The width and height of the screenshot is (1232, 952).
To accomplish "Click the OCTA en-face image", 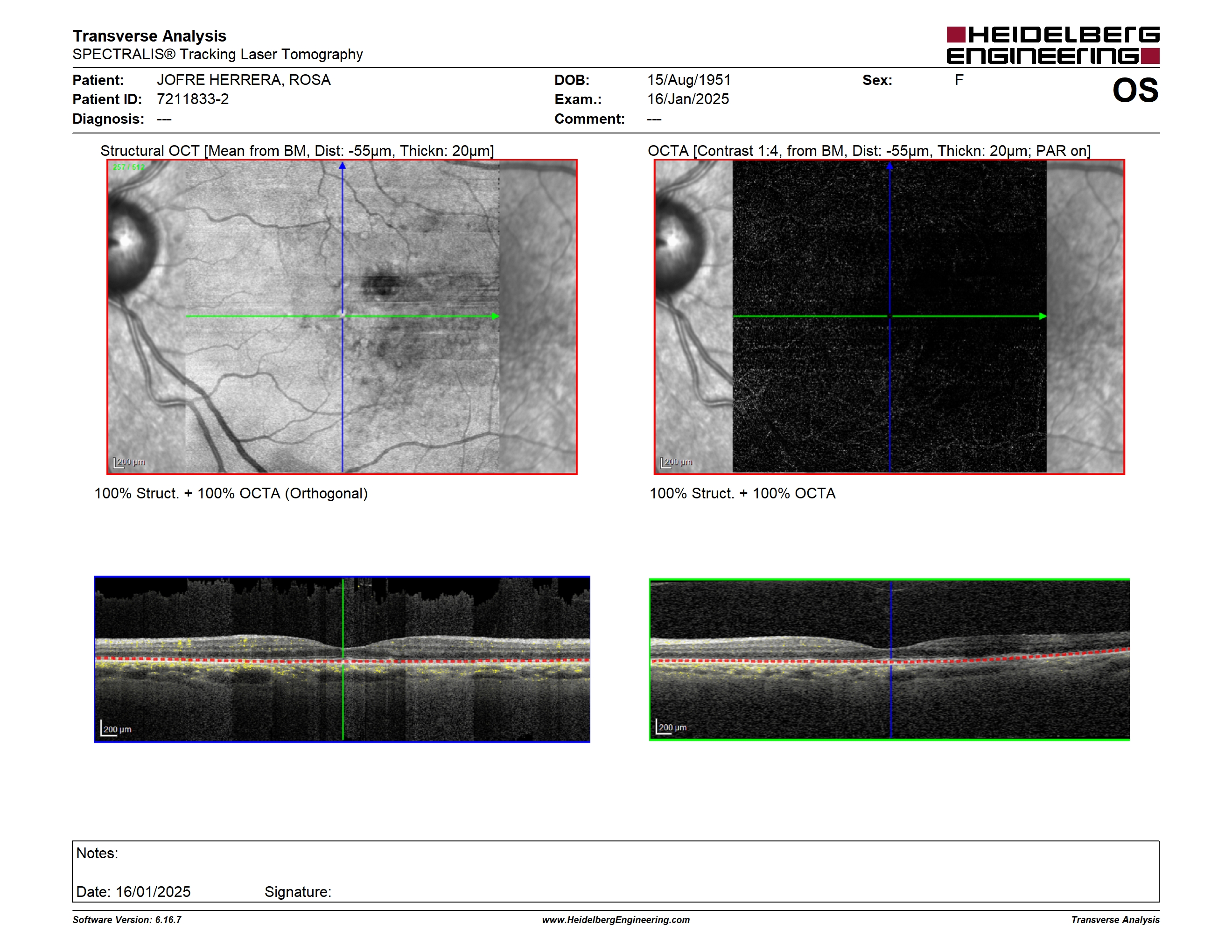I will click(889, 317).
